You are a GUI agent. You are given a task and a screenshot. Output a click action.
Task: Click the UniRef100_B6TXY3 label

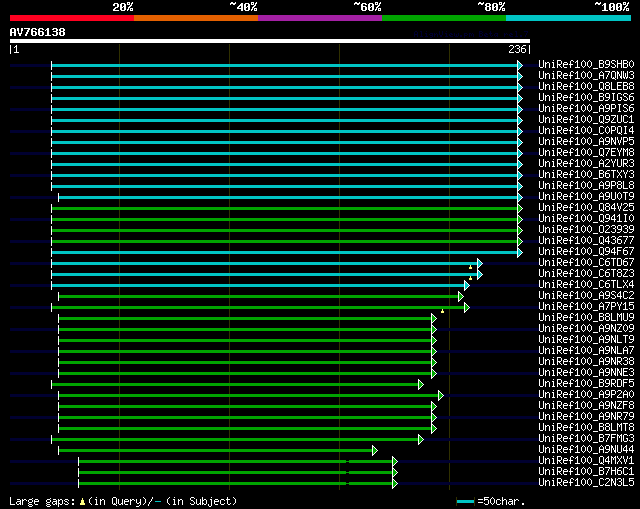click(x=586, y=175)
